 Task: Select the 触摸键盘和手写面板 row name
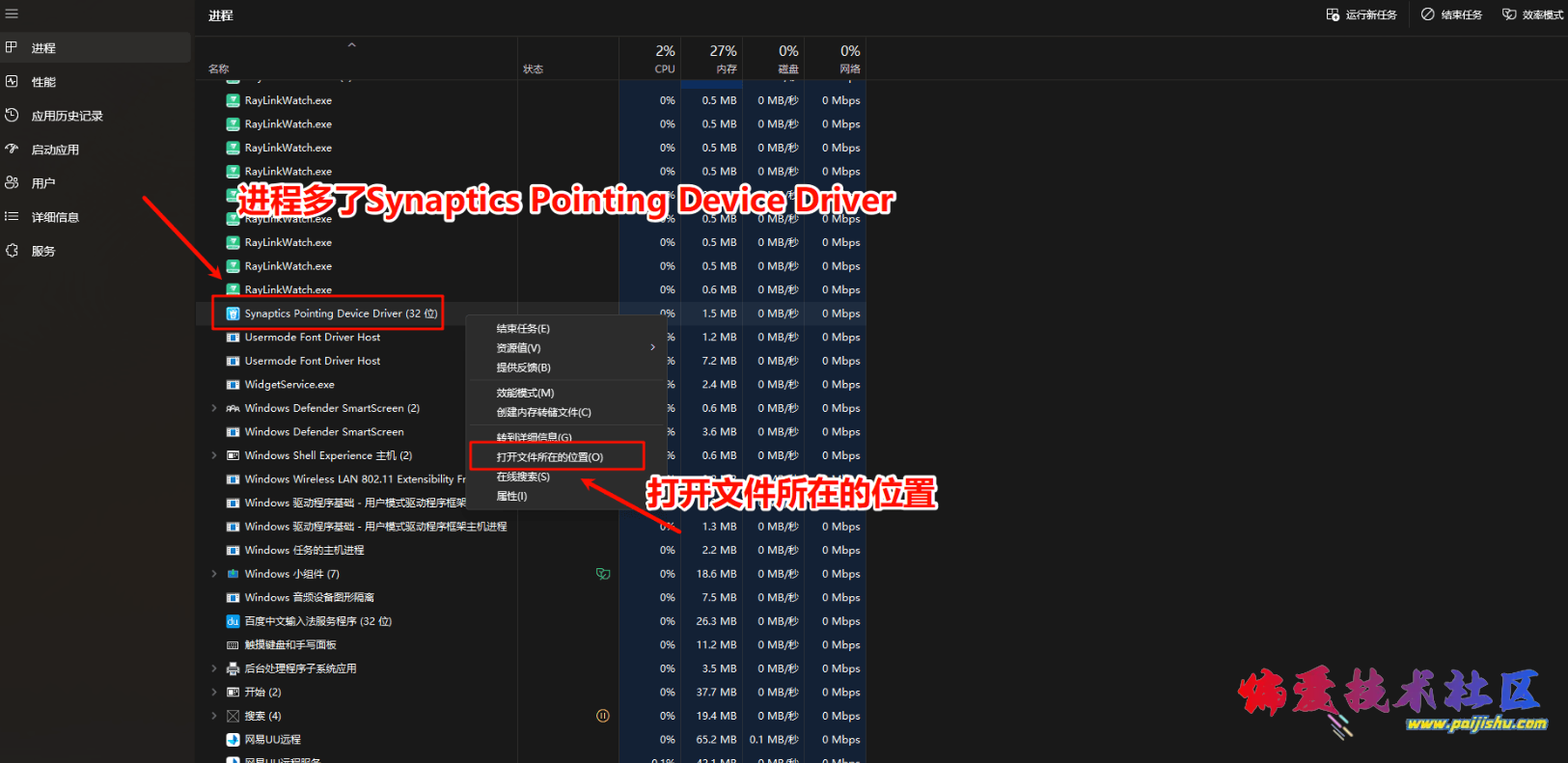(x=290, y=645)
